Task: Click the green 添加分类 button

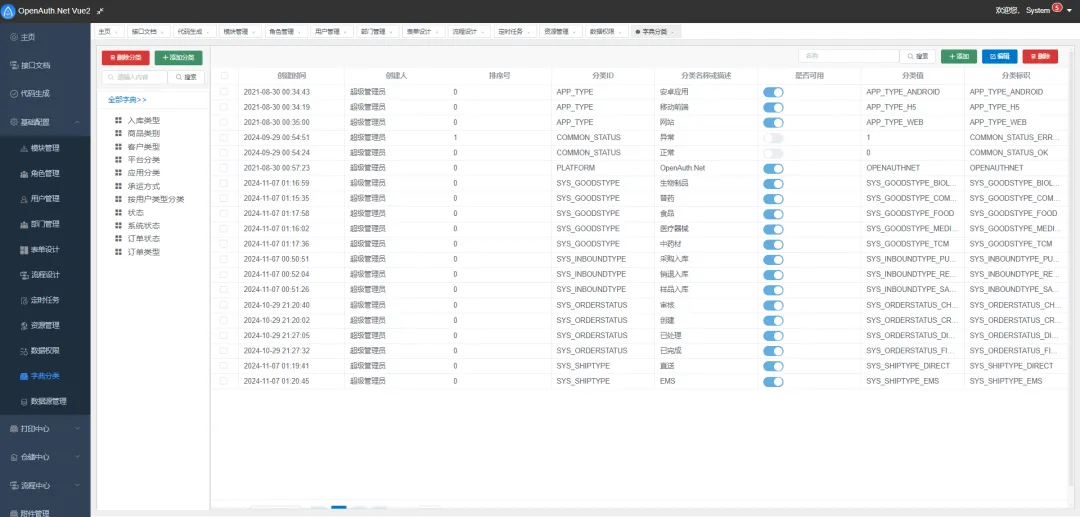Action: (x=178, y=58)
